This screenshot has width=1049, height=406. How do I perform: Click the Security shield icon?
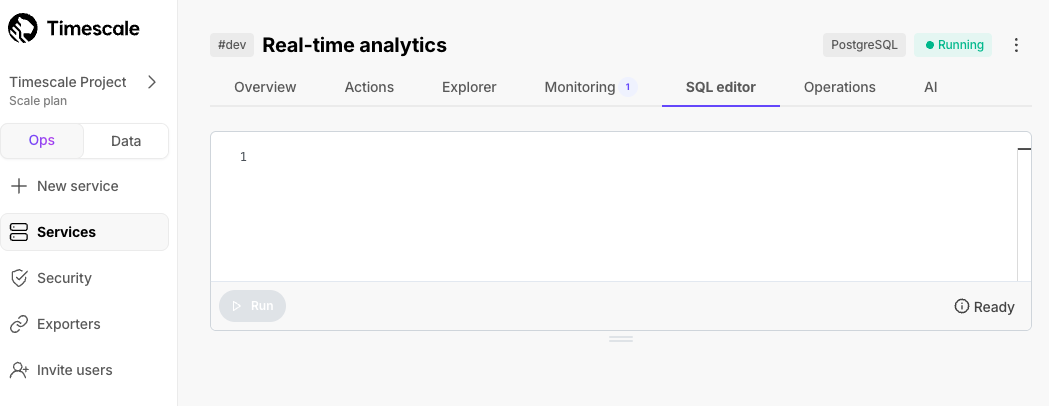click(19, 278)
